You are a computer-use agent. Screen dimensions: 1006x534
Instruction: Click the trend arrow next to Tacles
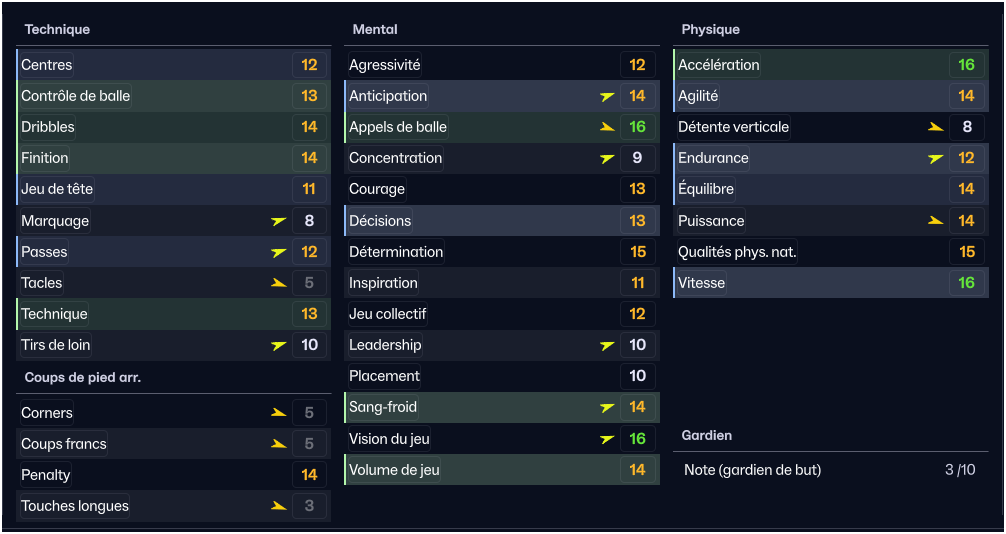279,283
